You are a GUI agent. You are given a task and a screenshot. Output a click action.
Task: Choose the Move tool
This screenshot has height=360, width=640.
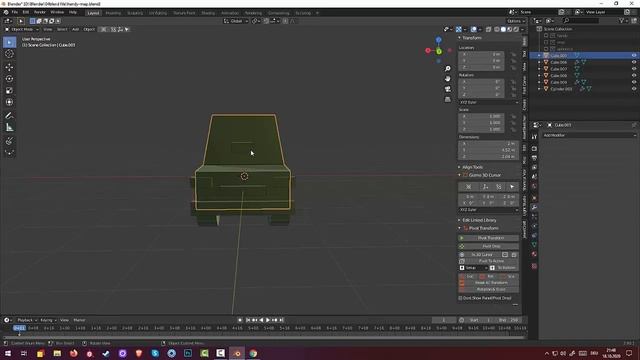click(x=9, y=67)
